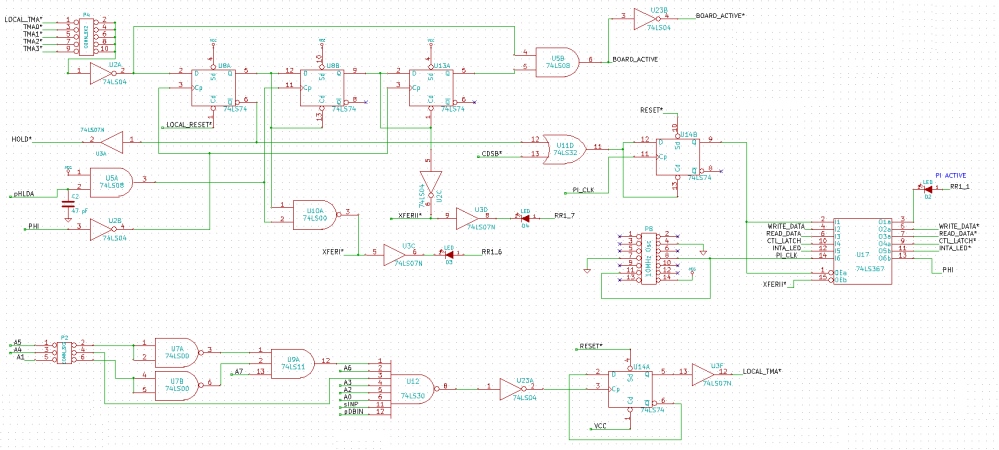Click the A7 input label

(x=238, y=371)
